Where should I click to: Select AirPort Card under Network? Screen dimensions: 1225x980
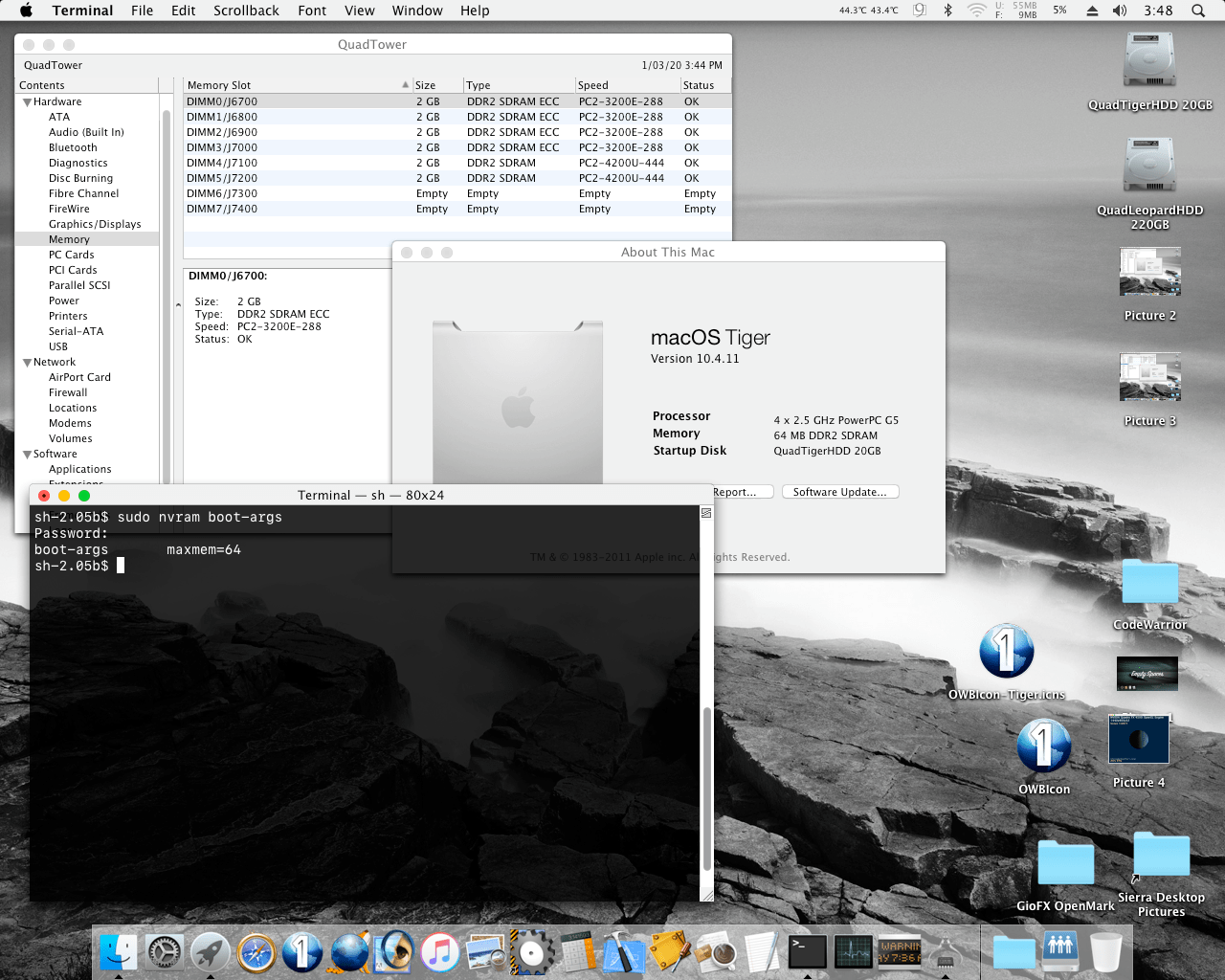[x=79, y=377]
